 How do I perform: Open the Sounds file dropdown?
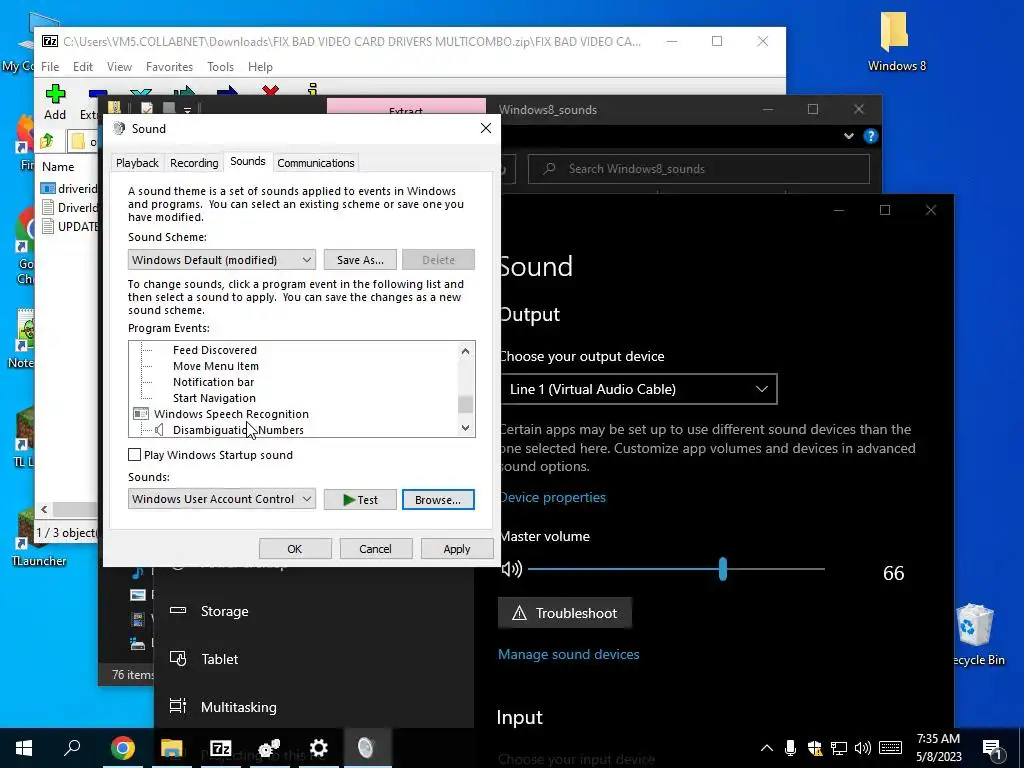(222, 499)
